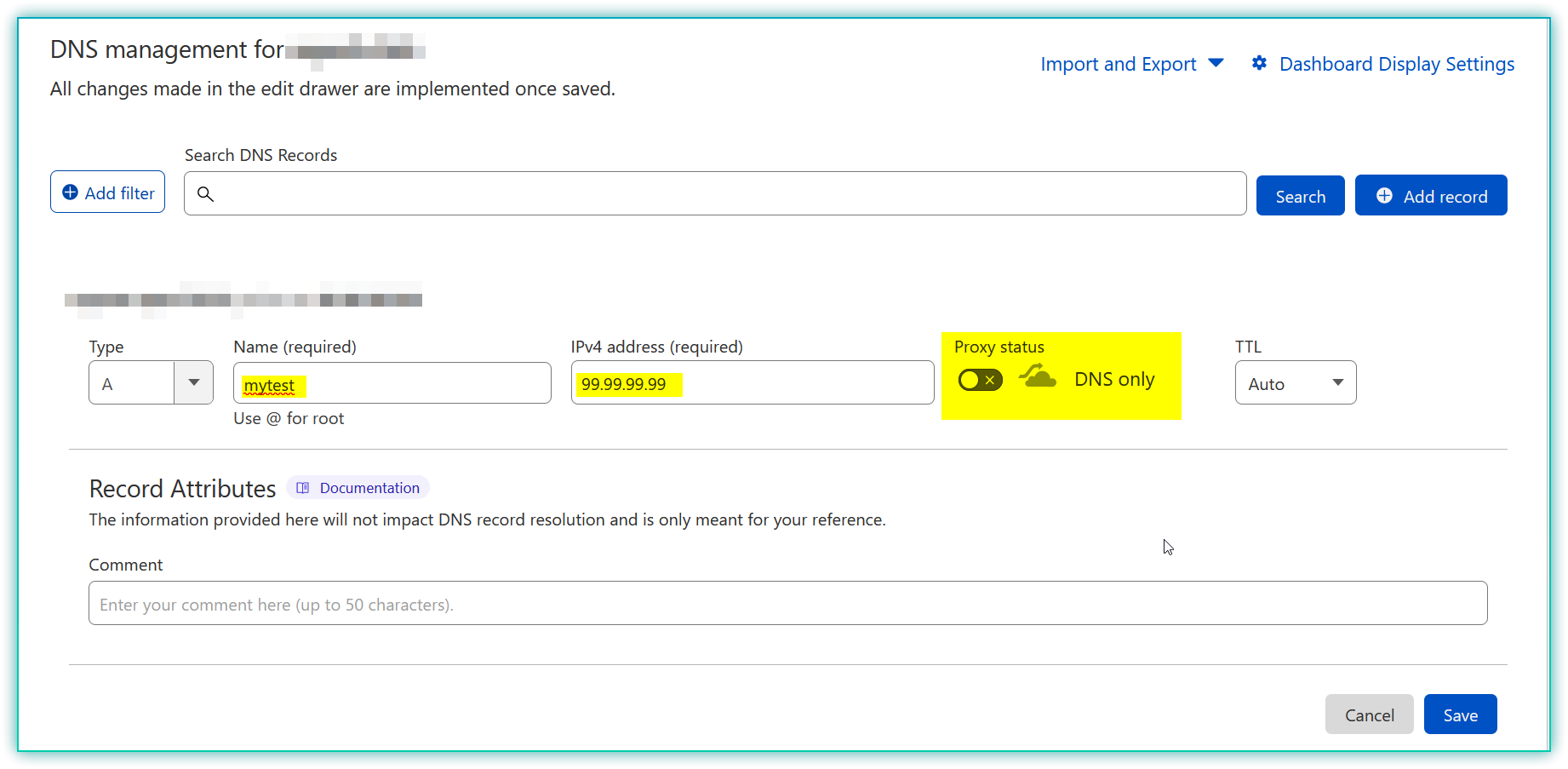Toggle the Proxy status switch
This screenshot has width=1568, height=769.
click(x=980, y=380)
